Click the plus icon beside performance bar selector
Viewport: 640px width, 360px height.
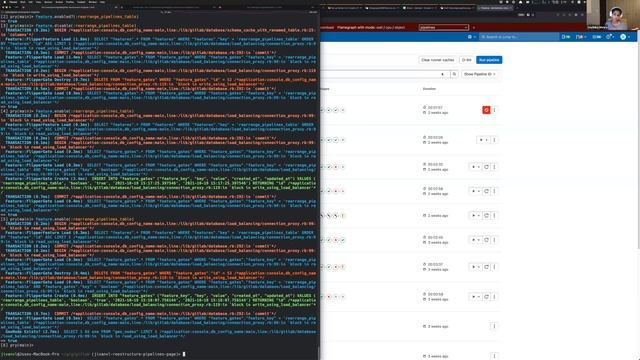click(x=473, y=27)
